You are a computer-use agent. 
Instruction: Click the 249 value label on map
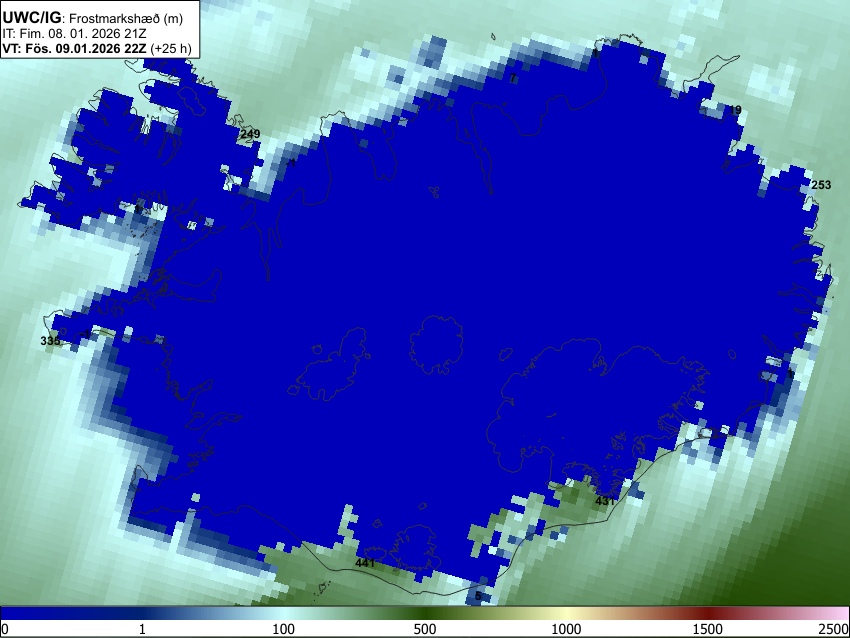pos(250,134)
